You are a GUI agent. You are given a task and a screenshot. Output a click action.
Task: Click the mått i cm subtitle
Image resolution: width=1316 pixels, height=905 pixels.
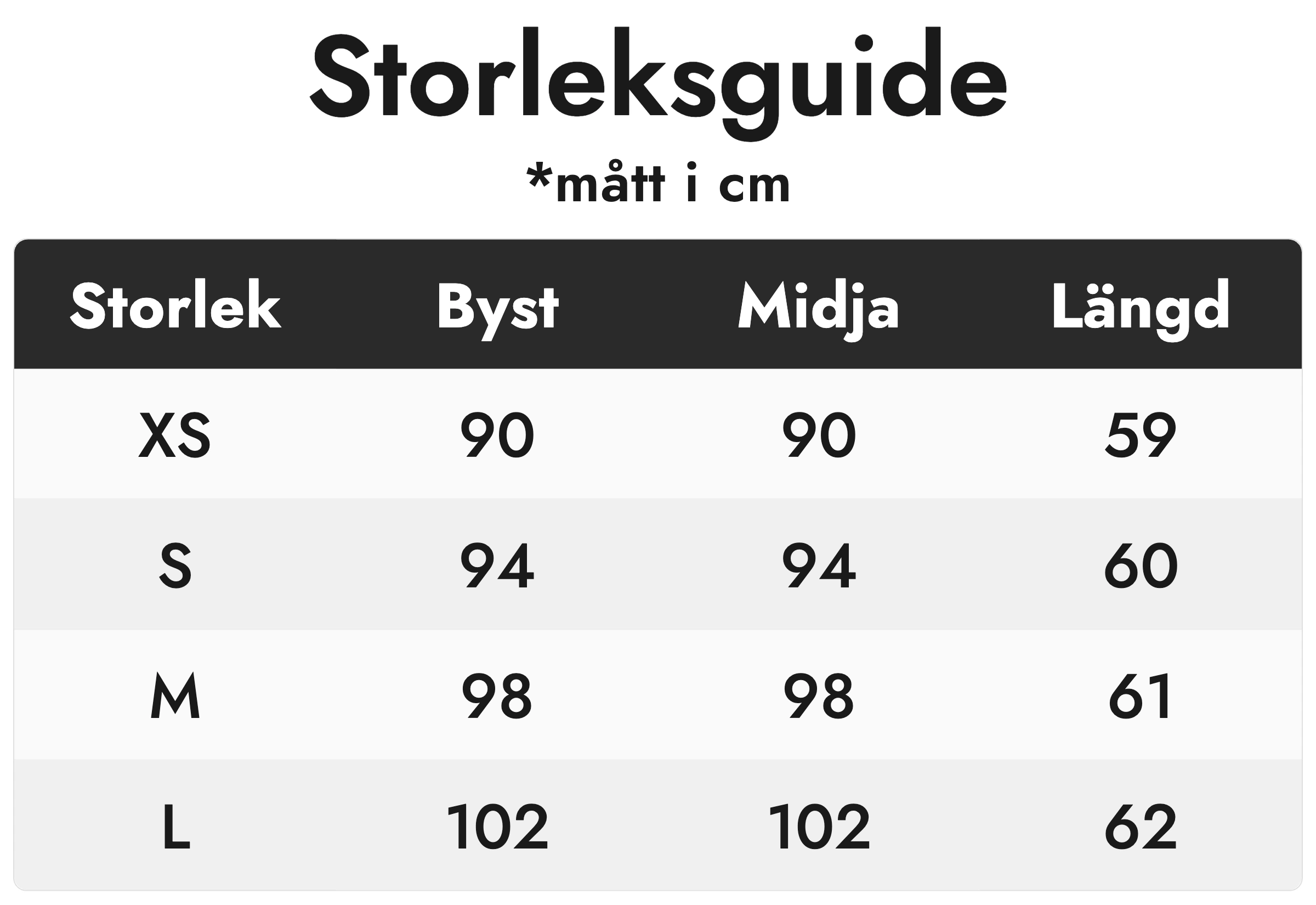(x=658, y=183)
